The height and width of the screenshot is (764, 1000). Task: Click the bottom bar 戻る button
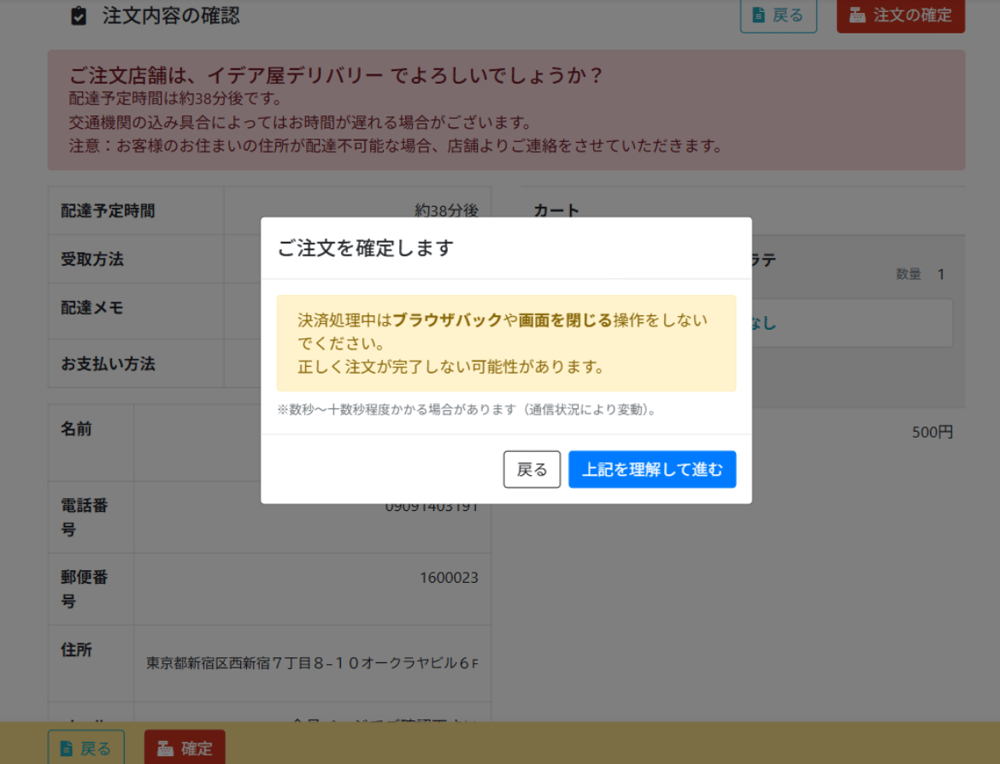coord(86,747)
